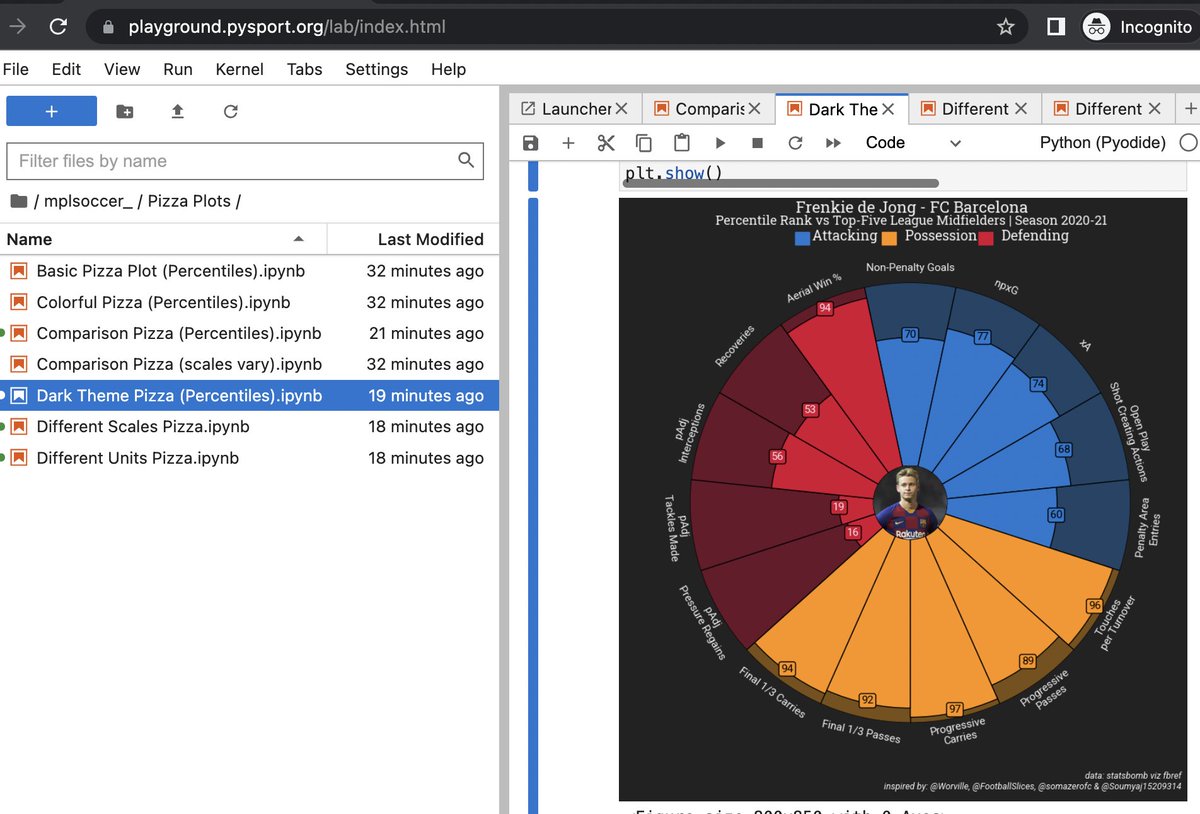The width and height of the screenshot is (1200, 814).
Task: Click the plt.show() code line
Action: click(x=674, y=173)
